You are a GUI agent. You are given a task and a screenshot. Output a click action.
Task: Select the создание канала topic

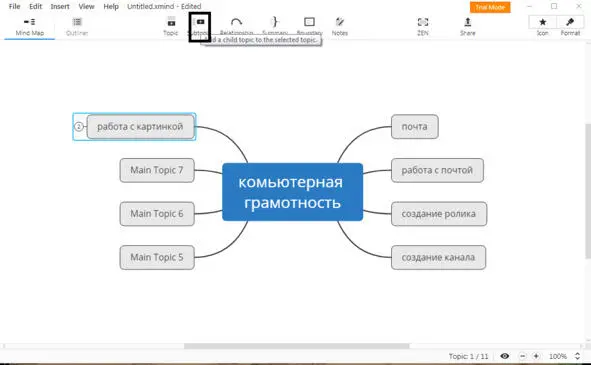point(438,258)
